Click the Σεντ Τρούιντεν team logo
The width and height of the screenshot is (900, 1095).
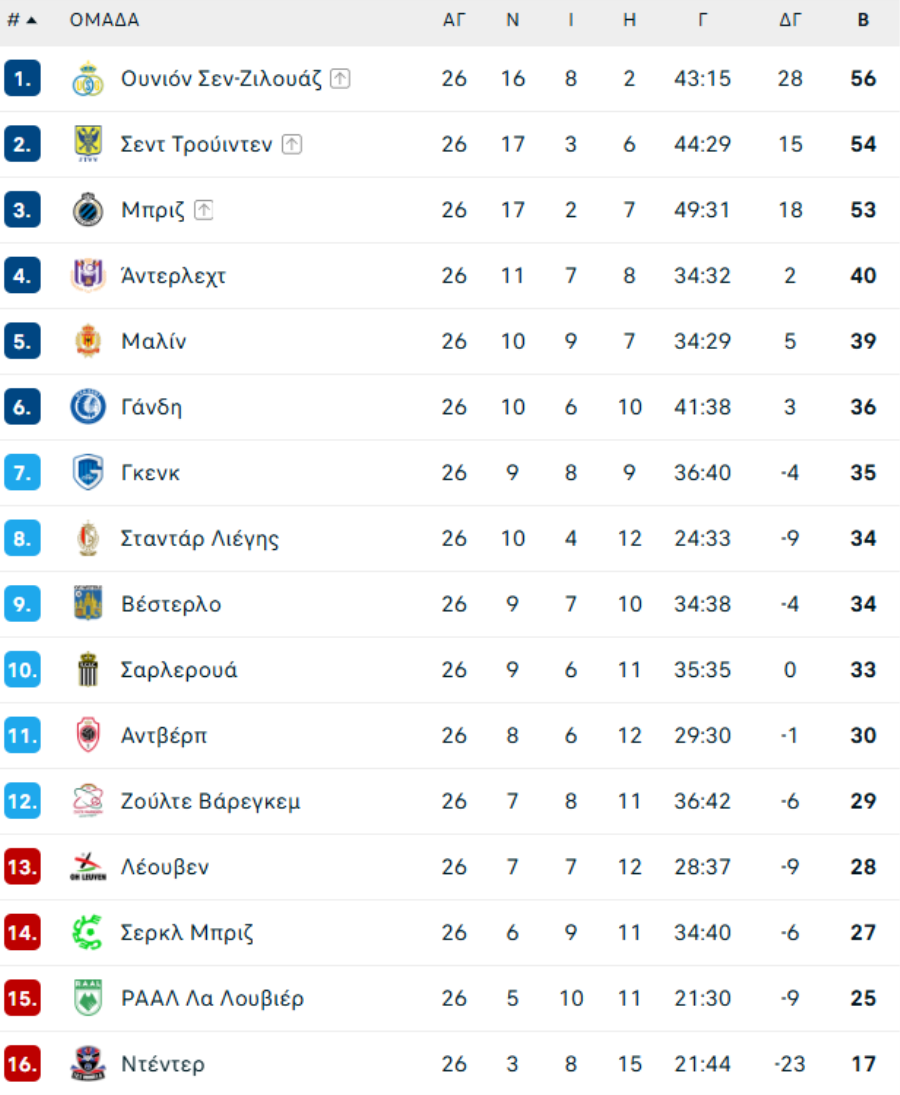point(88,145)
